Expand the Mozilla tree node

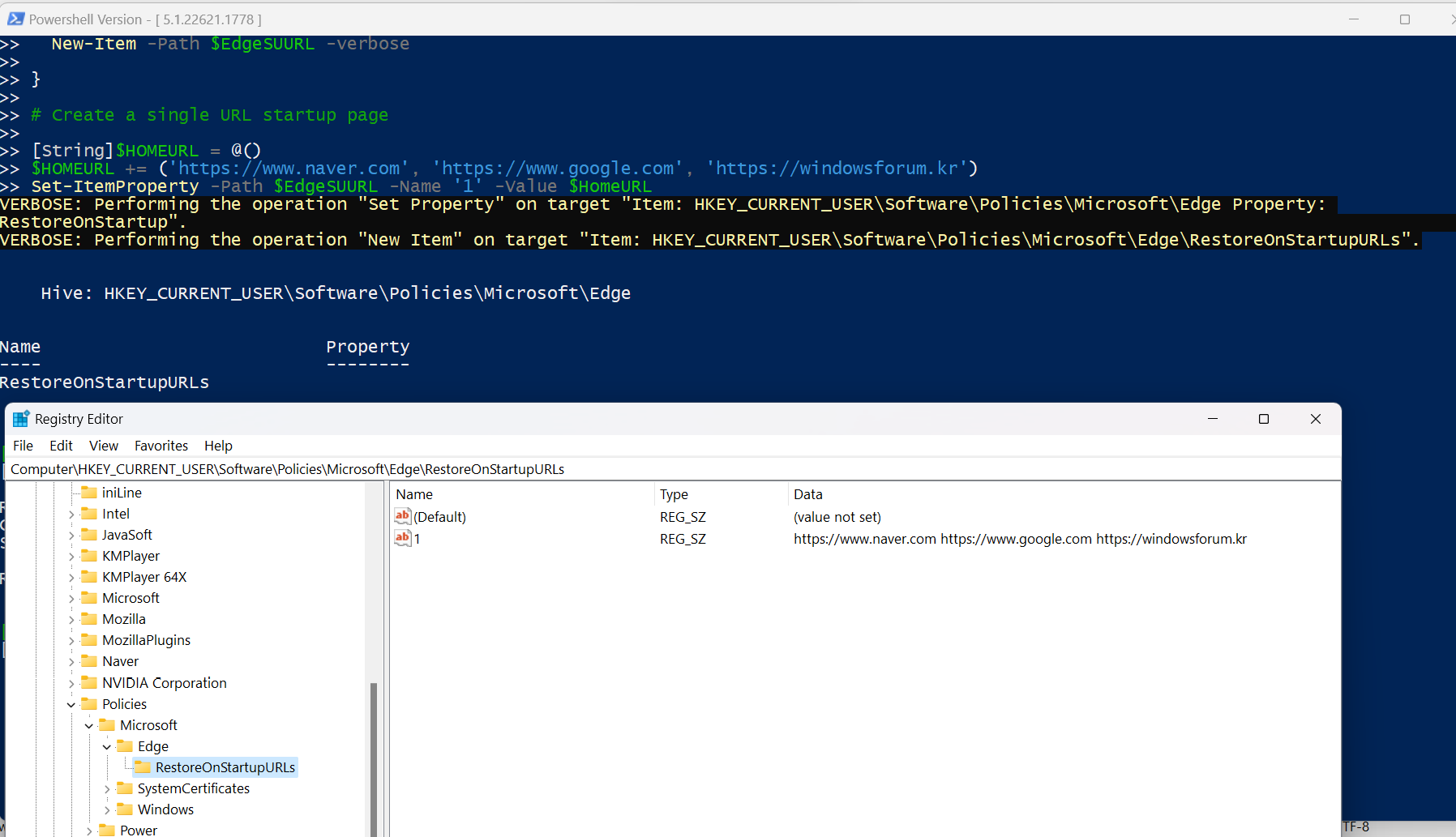point(71,620)
